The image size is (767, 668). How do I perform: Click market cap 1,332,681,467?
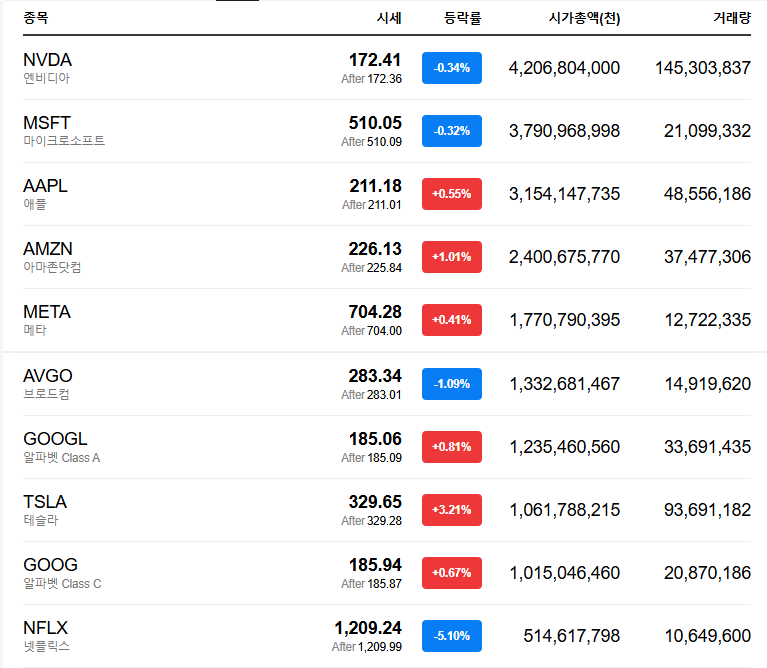565,384
